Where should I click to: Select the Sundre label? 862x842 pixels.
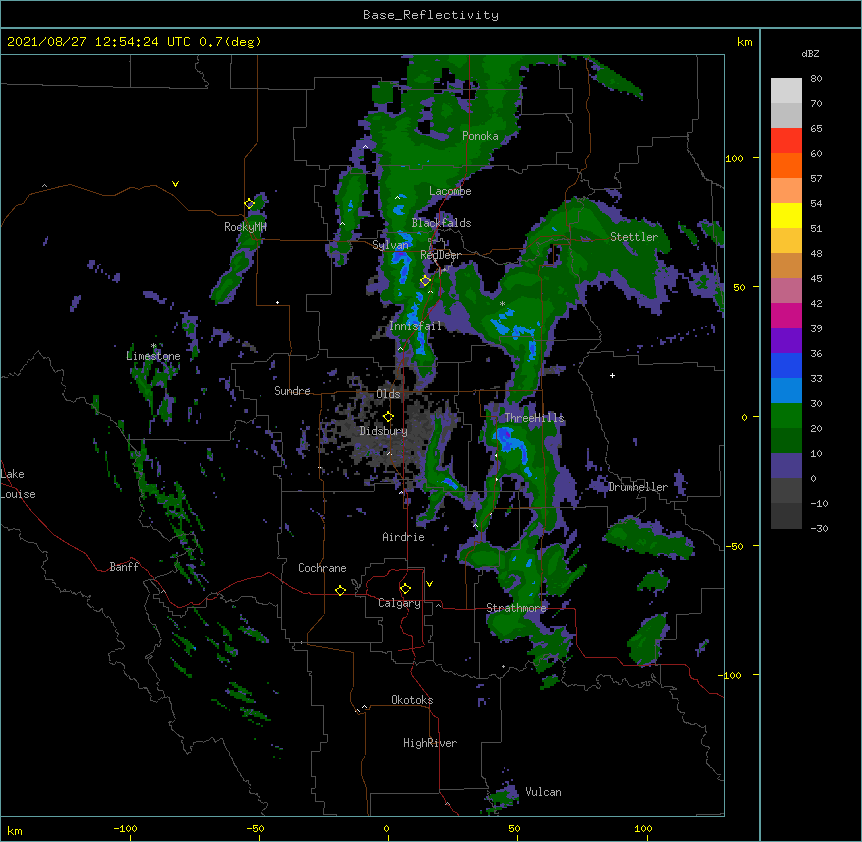(x=292, y=391)
